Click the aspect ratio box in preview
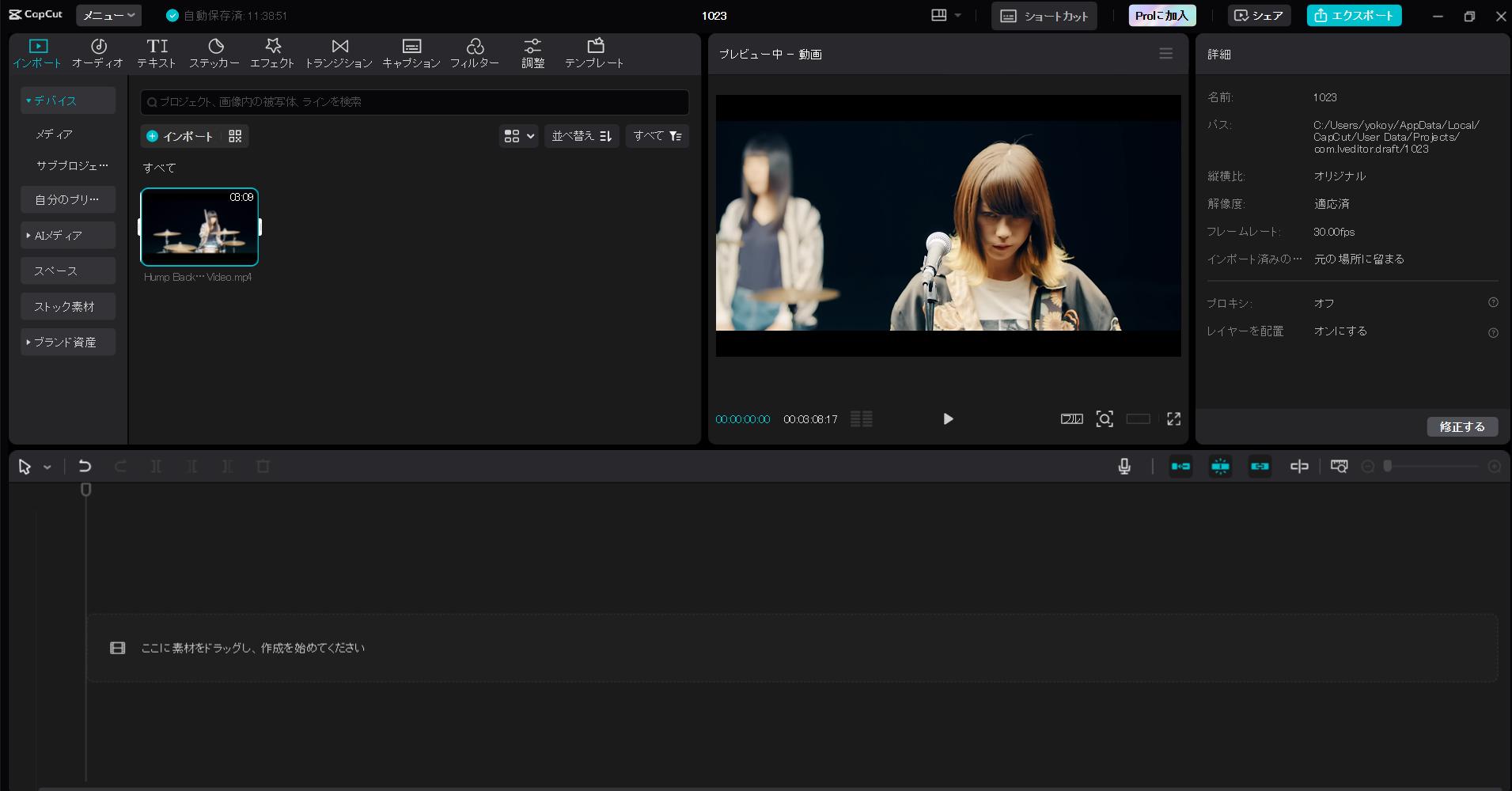 tap(1138, 418)
